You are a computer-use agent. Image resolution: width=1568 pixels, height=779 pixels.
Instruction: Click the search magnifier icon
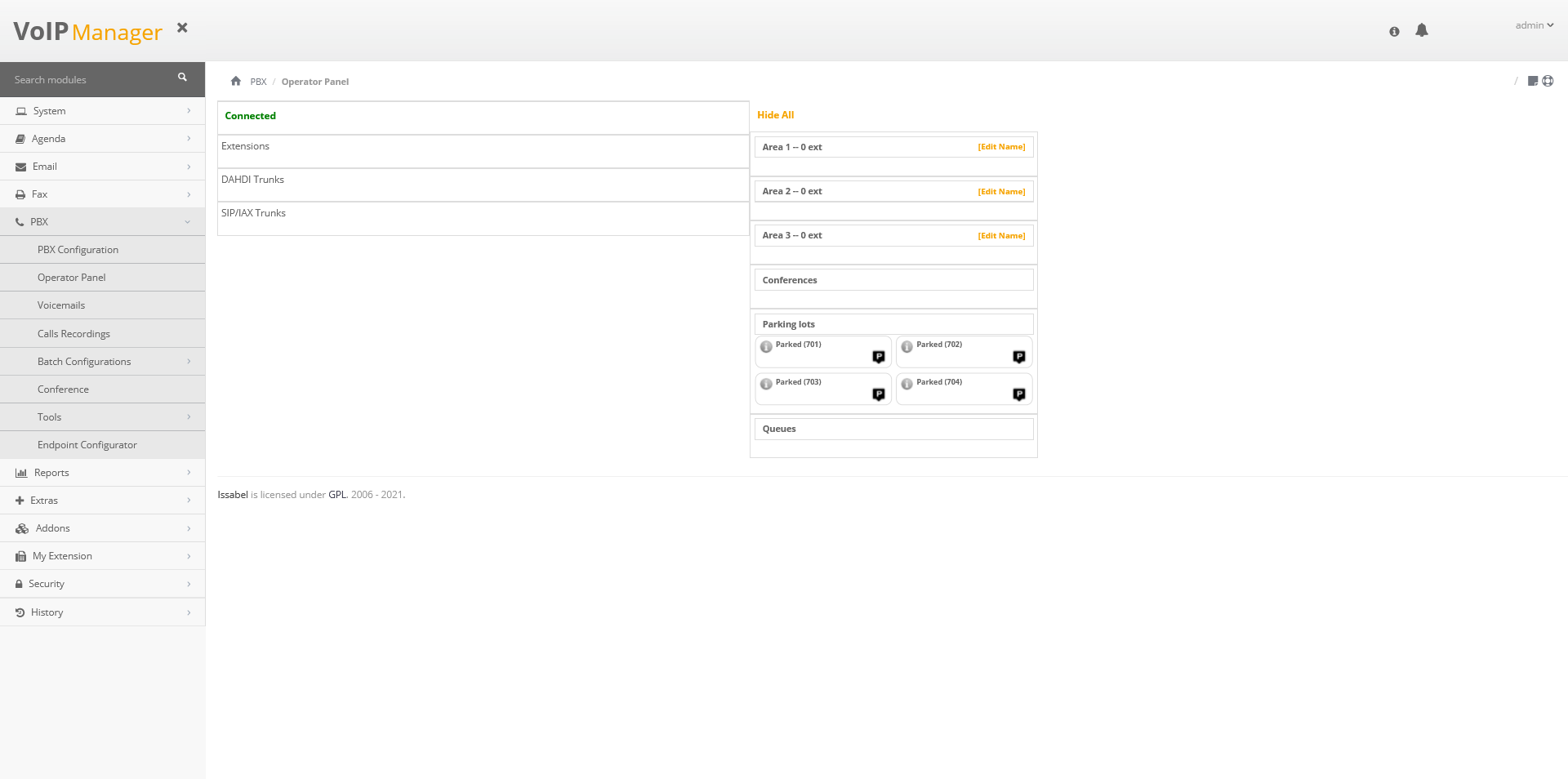tap(182, 78)
